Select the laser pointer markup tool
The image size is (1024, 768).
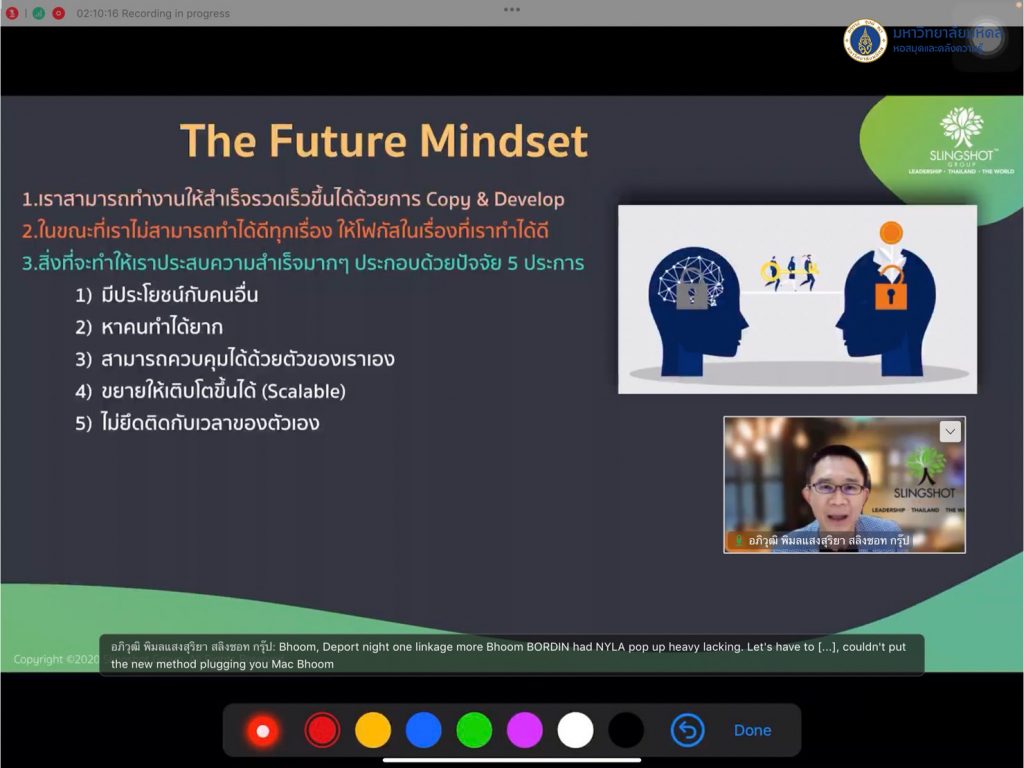[x=263, y=731]
